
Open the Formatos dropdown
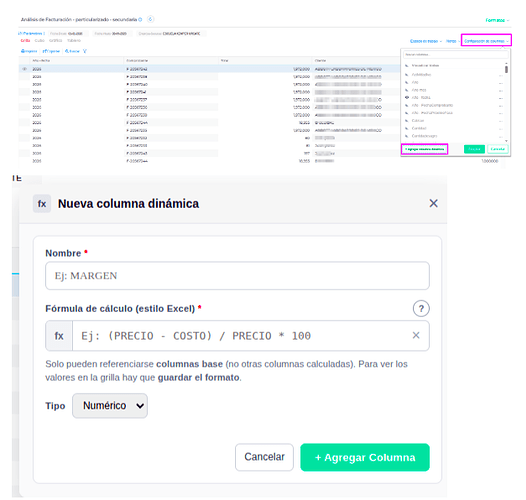pos(497,20)
